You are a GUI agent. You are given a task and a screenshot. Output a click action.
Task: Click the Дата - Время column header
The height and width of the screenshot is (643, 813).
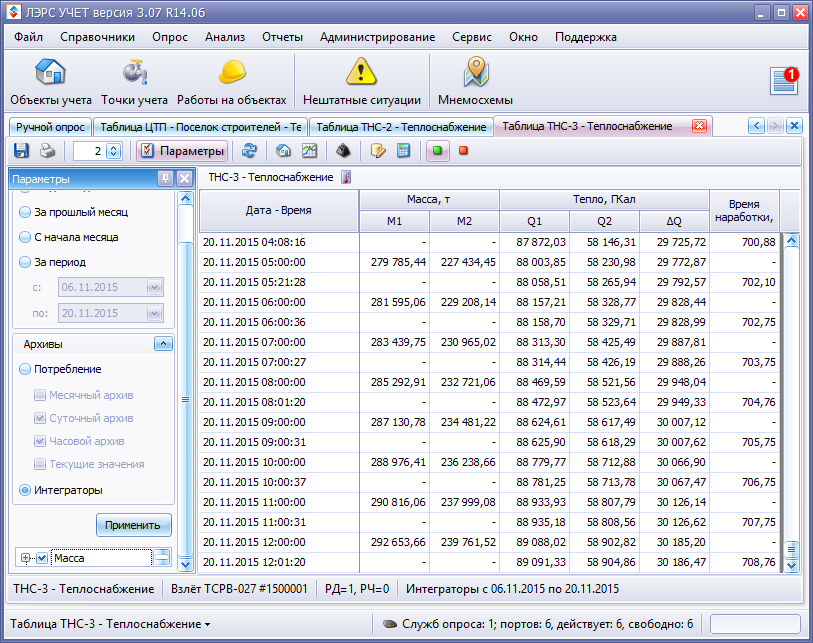(278, 211)
